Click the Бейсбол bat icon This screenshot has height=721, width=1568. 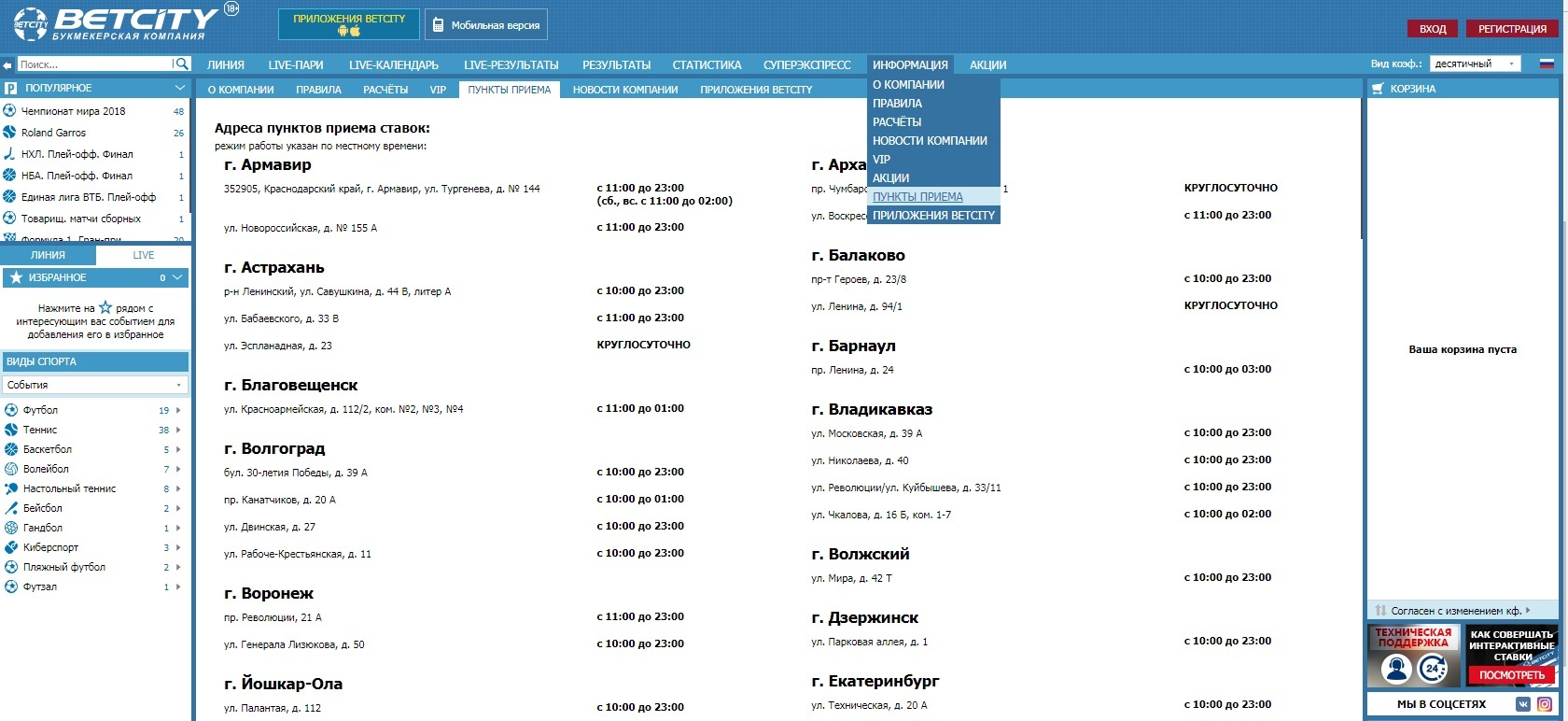click(11, 508)
